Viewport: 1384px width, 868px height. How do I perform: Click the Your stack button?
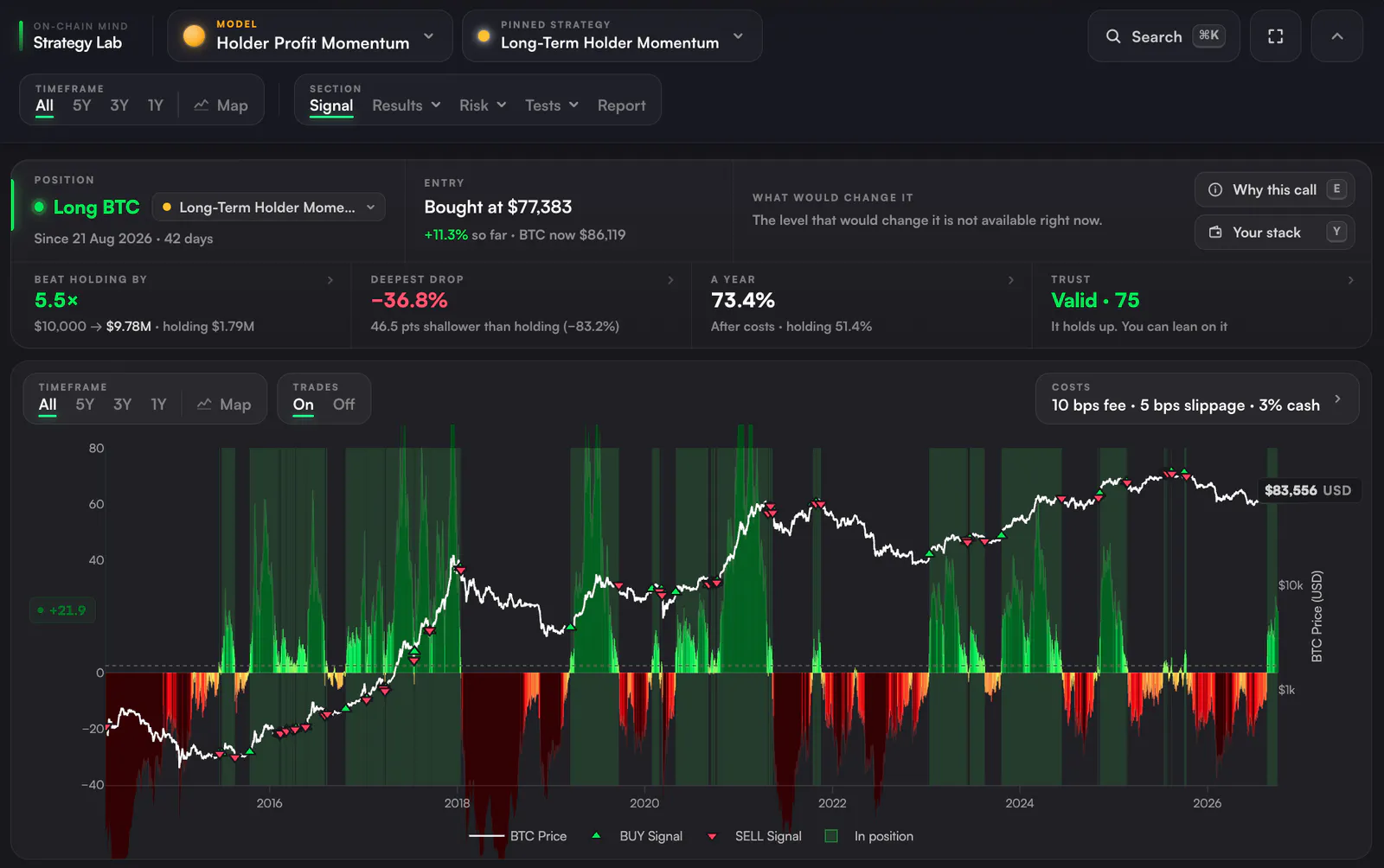pyautogui.click(x=1274, y=232)
